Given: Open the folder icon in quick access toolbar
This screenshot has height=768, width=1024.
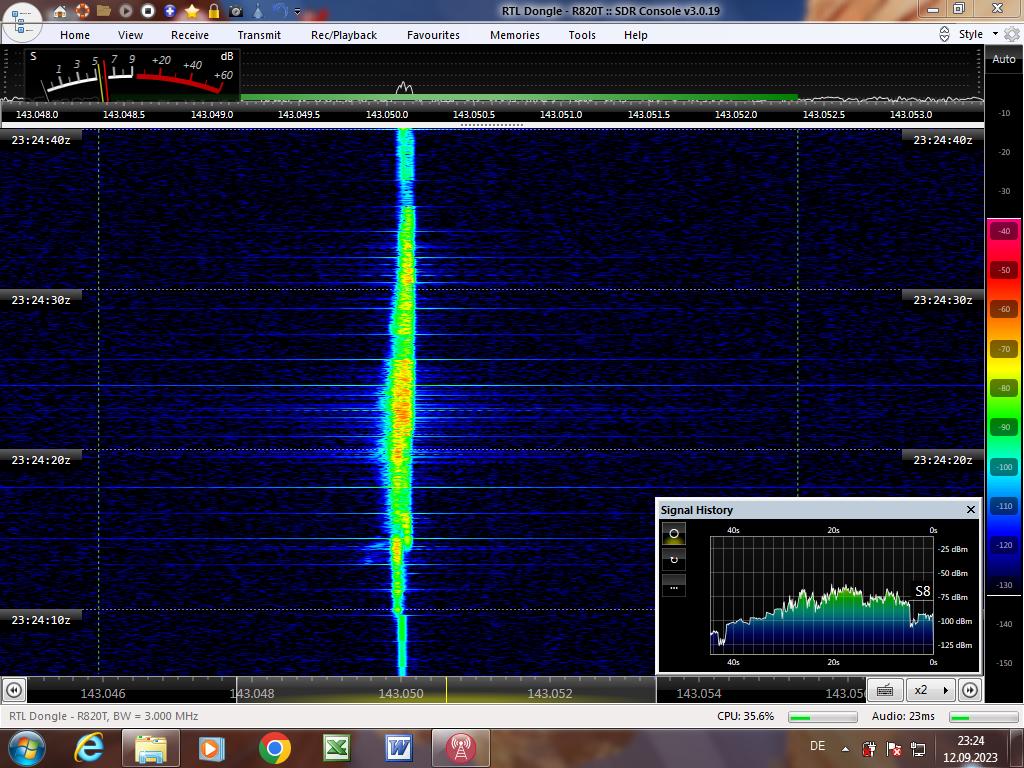Looking at the screenshot, I should tap(103, 10).
